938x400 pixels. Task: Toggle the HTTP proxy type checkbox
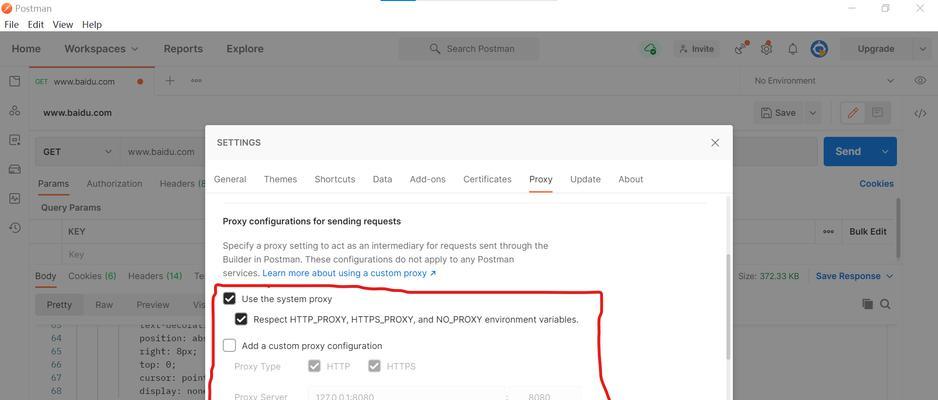coord(315,366)
